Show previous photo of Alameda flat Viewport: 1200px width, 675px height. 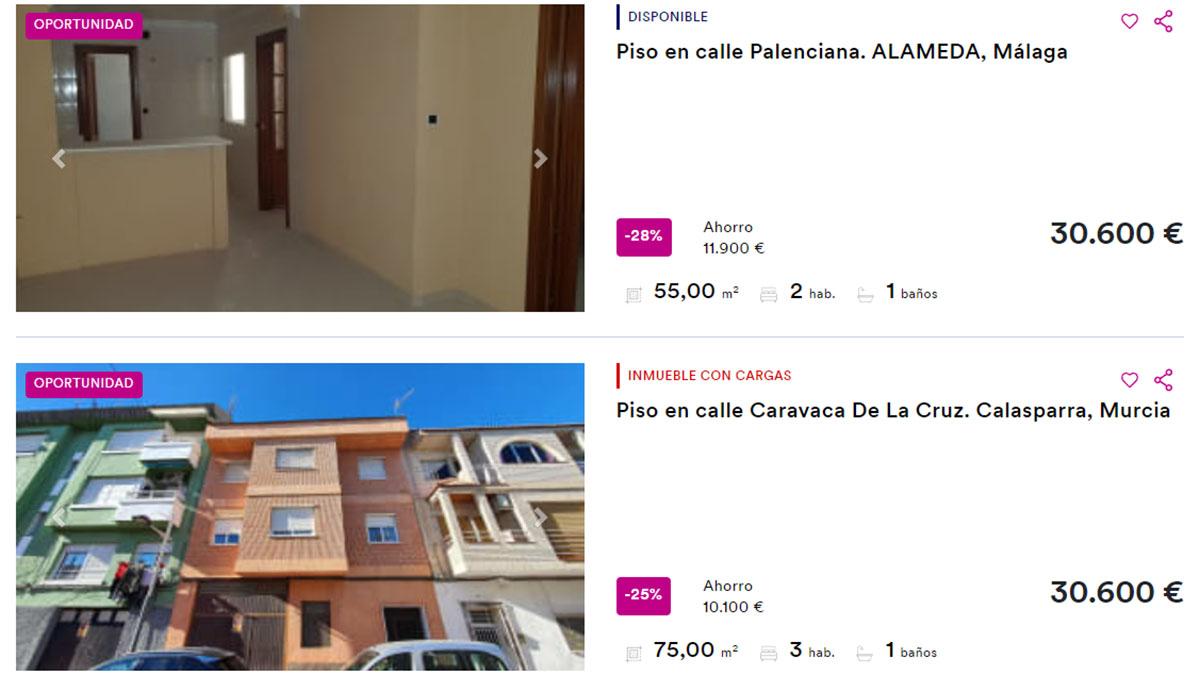click(x=59, y=158)
